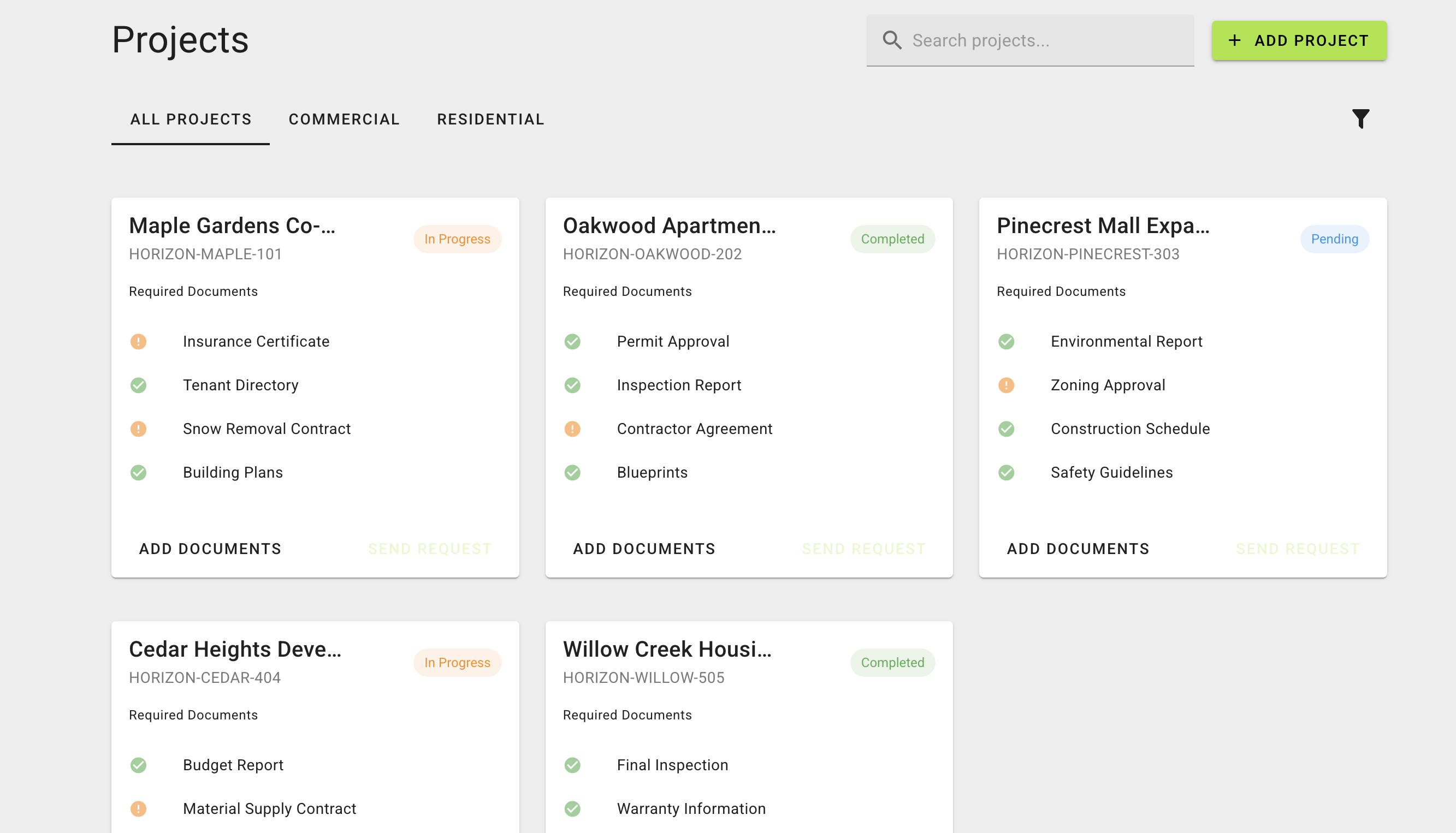This screenshot has width=1456, height=833.
Task: Click the Tenant Directory document name
Action: point(240,385)
